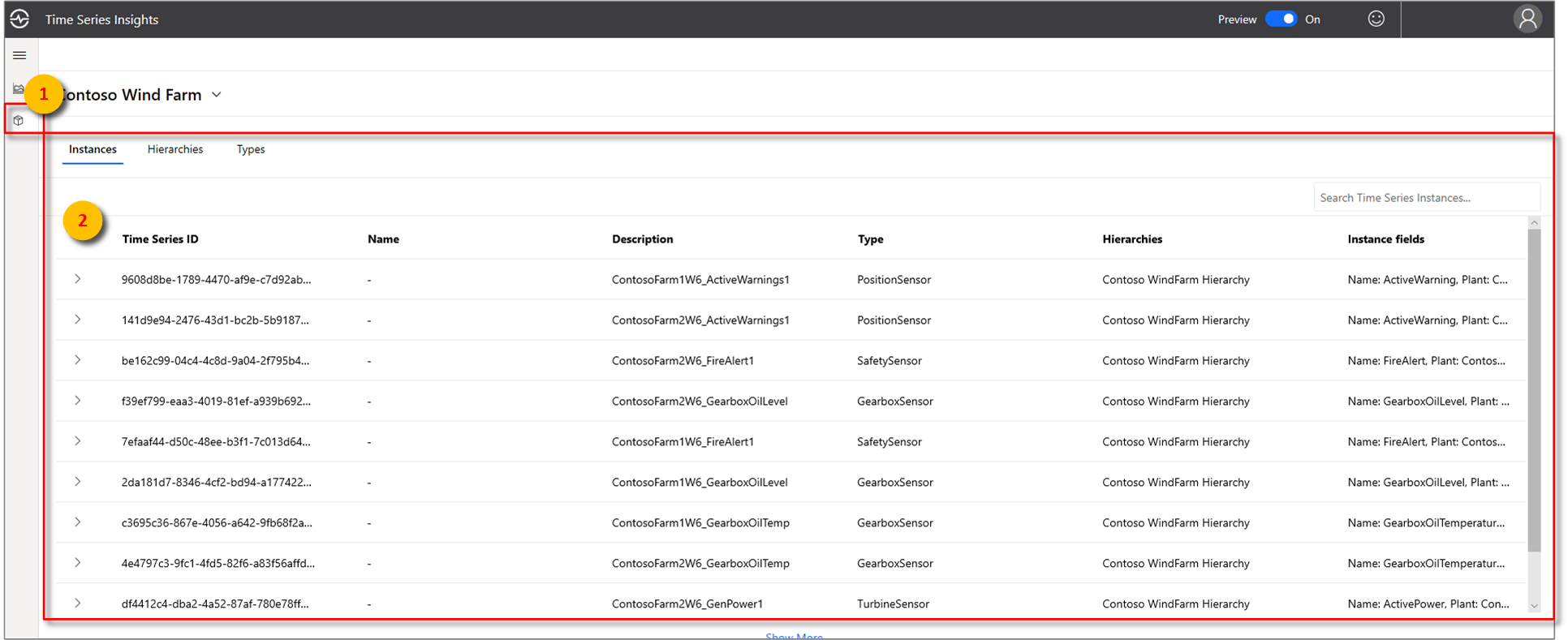Screen dimensions: 1568x640
Task: Select the Instances tab
Action: [93, 149]
